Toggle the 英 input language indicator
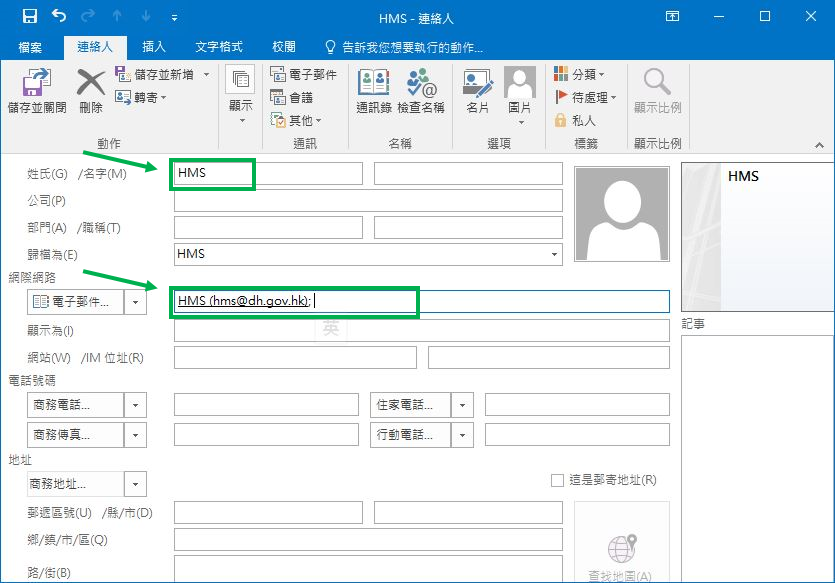The width and height of the screenshot is (835, 583). click(330, 328)
